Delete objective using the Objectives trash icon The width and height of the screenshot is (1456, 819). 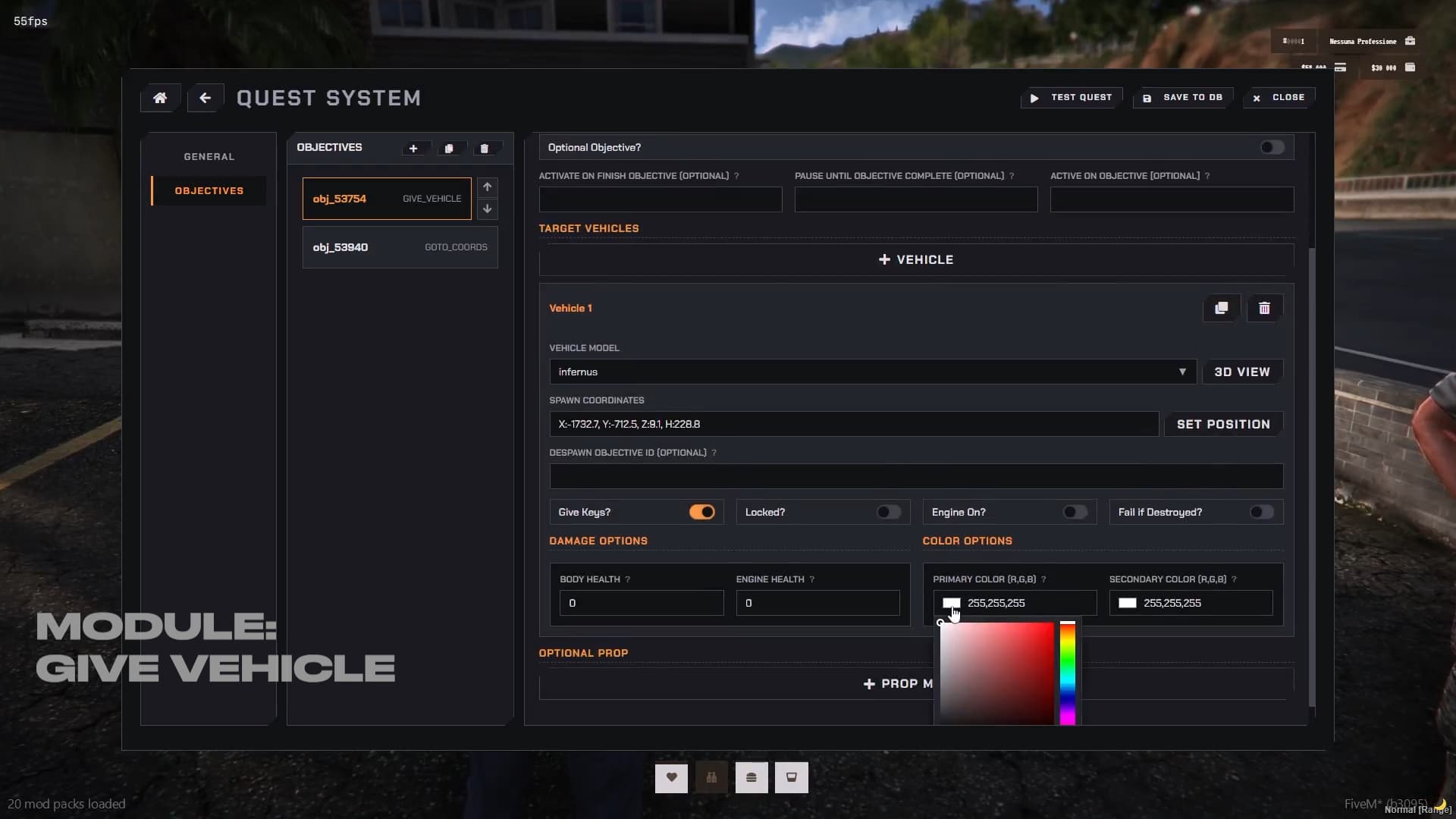tap(485, 149)
